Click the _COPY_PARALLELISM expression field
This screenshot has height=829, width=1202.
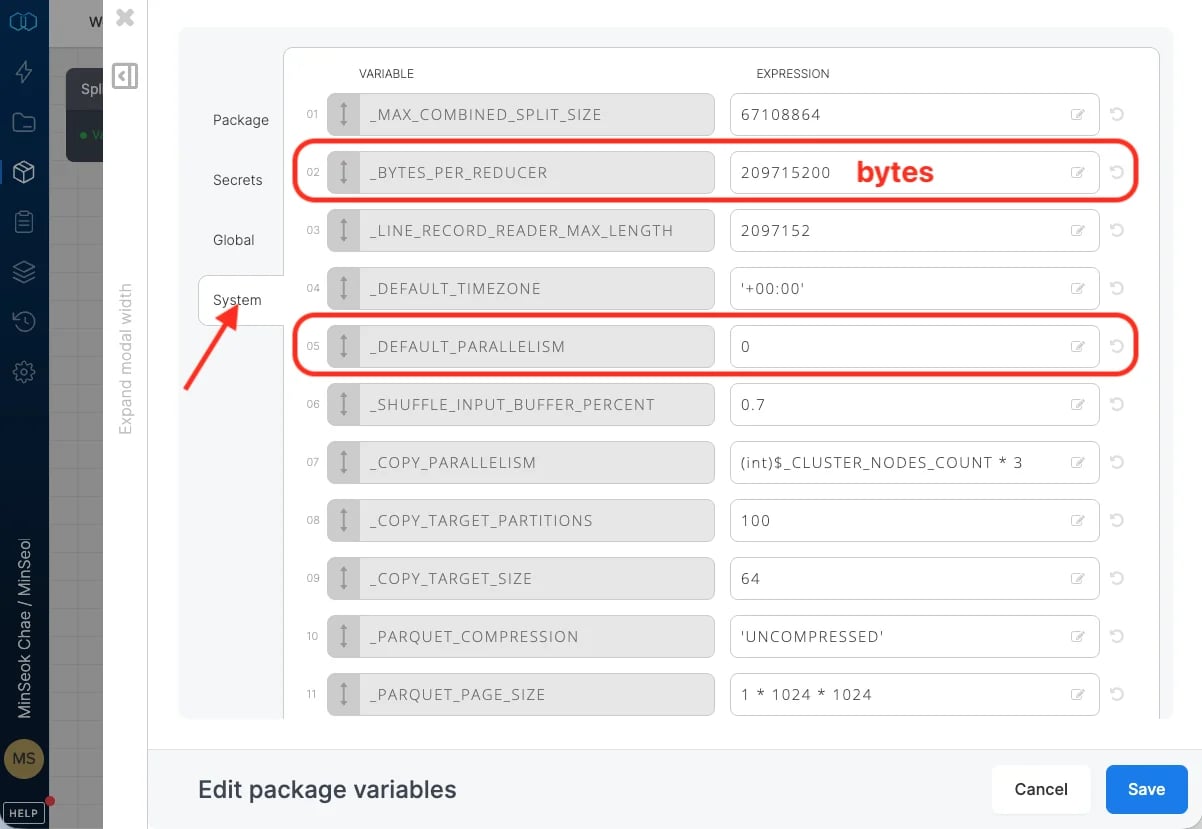click(914, 463)
